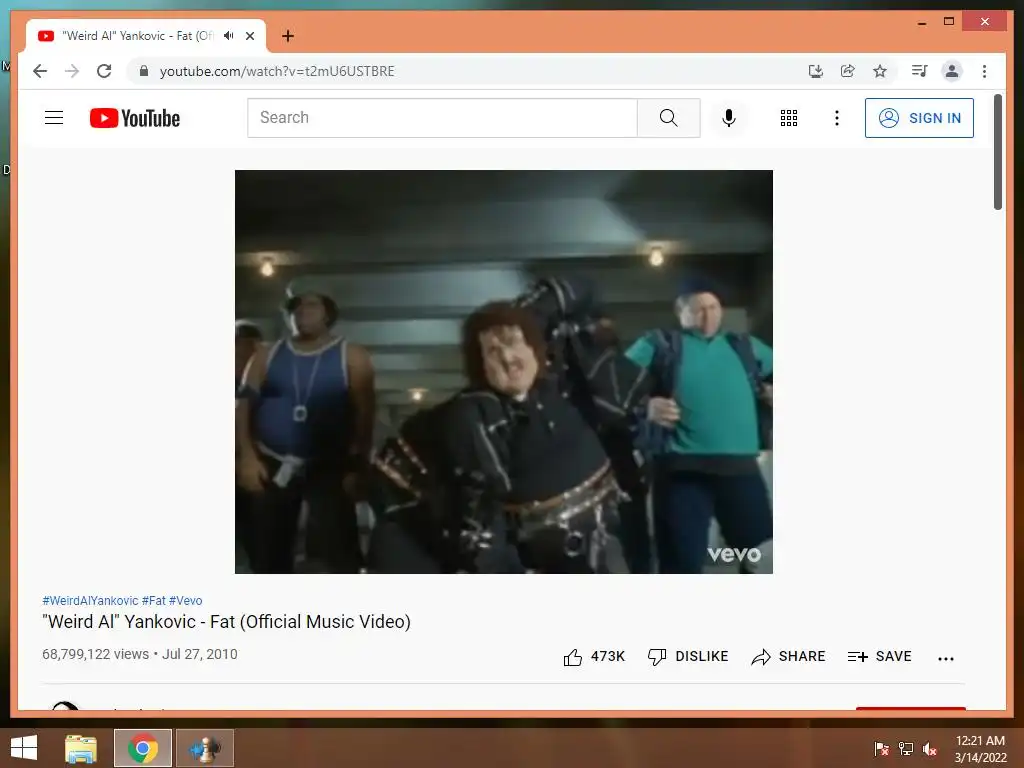Open the Windows Start button
Screen dimensions: 1024x768
pos(24,748)
